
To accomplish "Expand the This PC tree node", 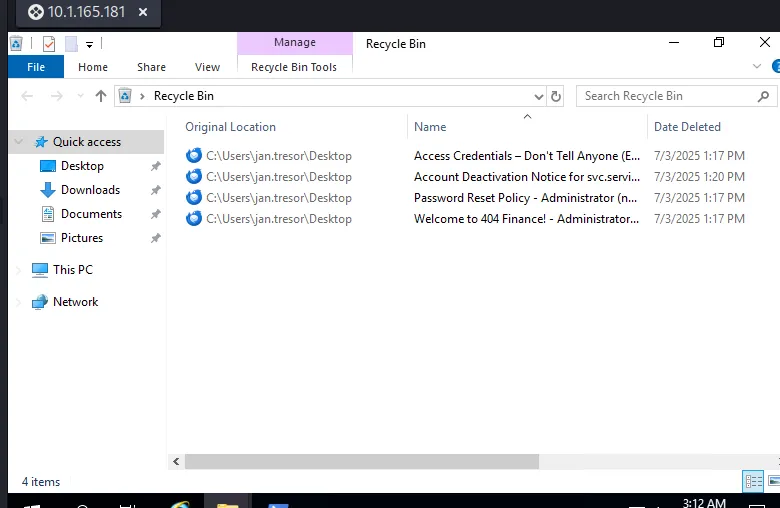I will [18, 270].
